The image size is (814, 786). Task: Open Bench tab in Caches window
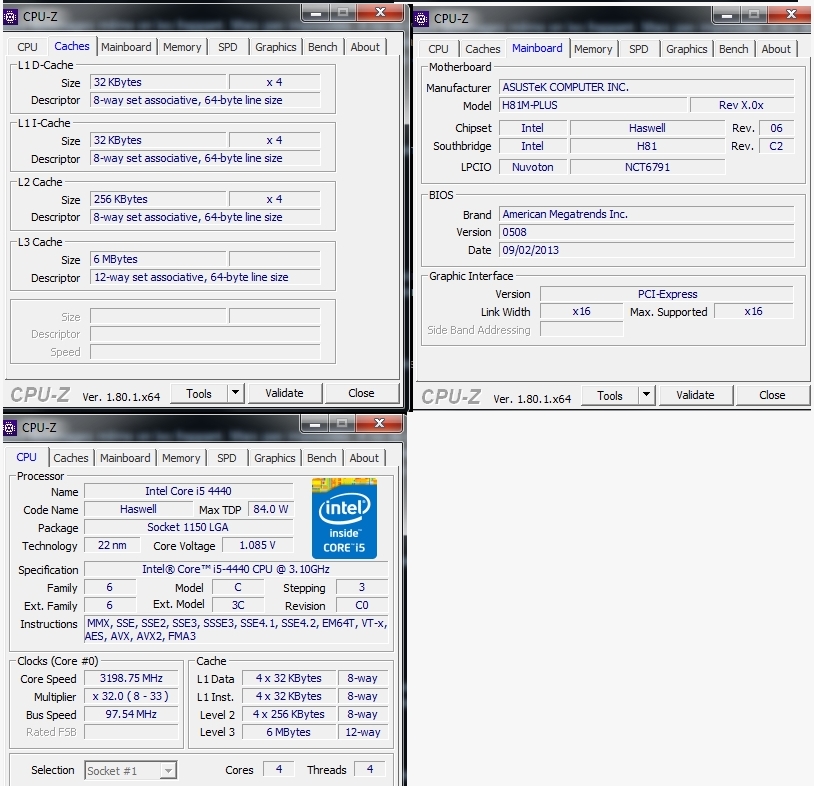click(x=322, y=47)
